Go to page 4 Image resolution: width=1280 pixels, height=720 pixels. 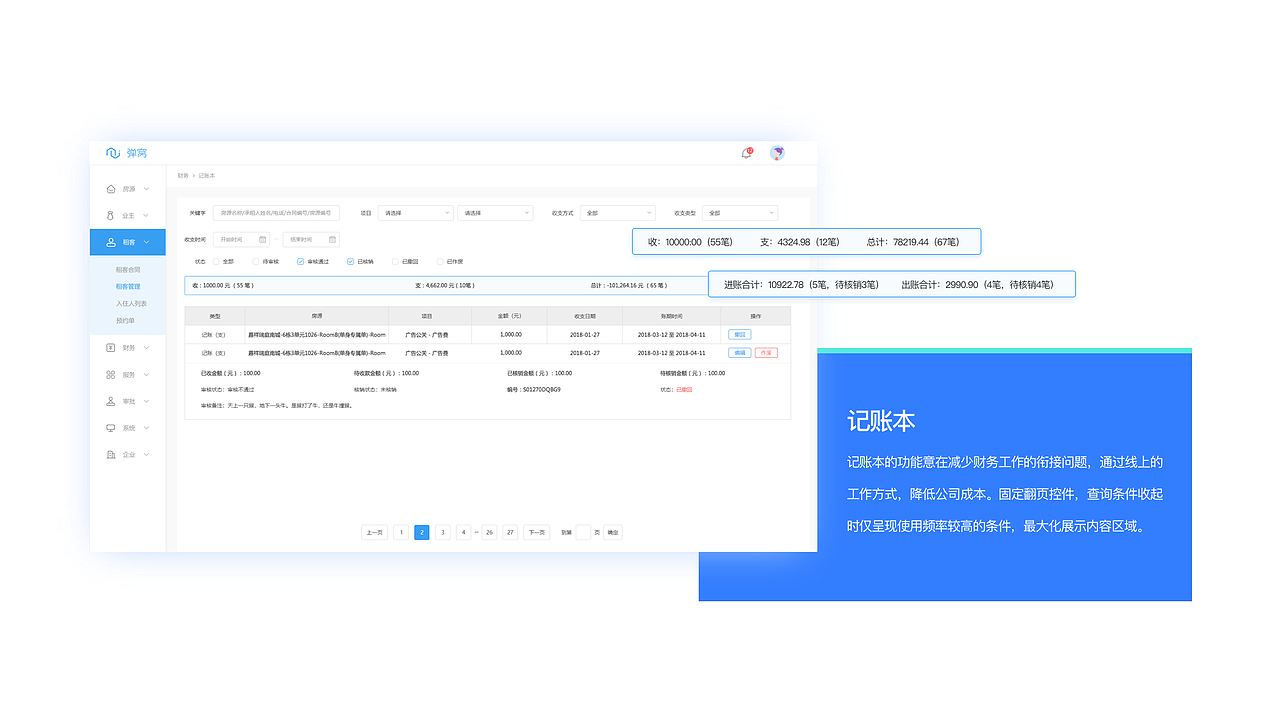(463, 533)
